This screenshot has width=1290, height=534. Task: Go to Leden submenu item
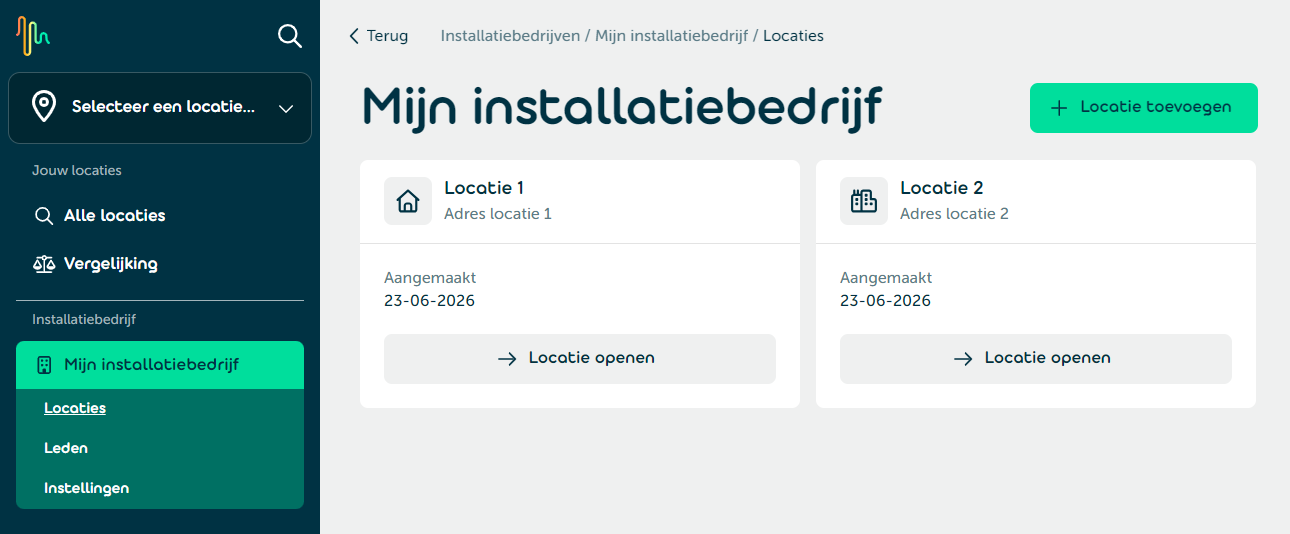click(x=66, y=448)
